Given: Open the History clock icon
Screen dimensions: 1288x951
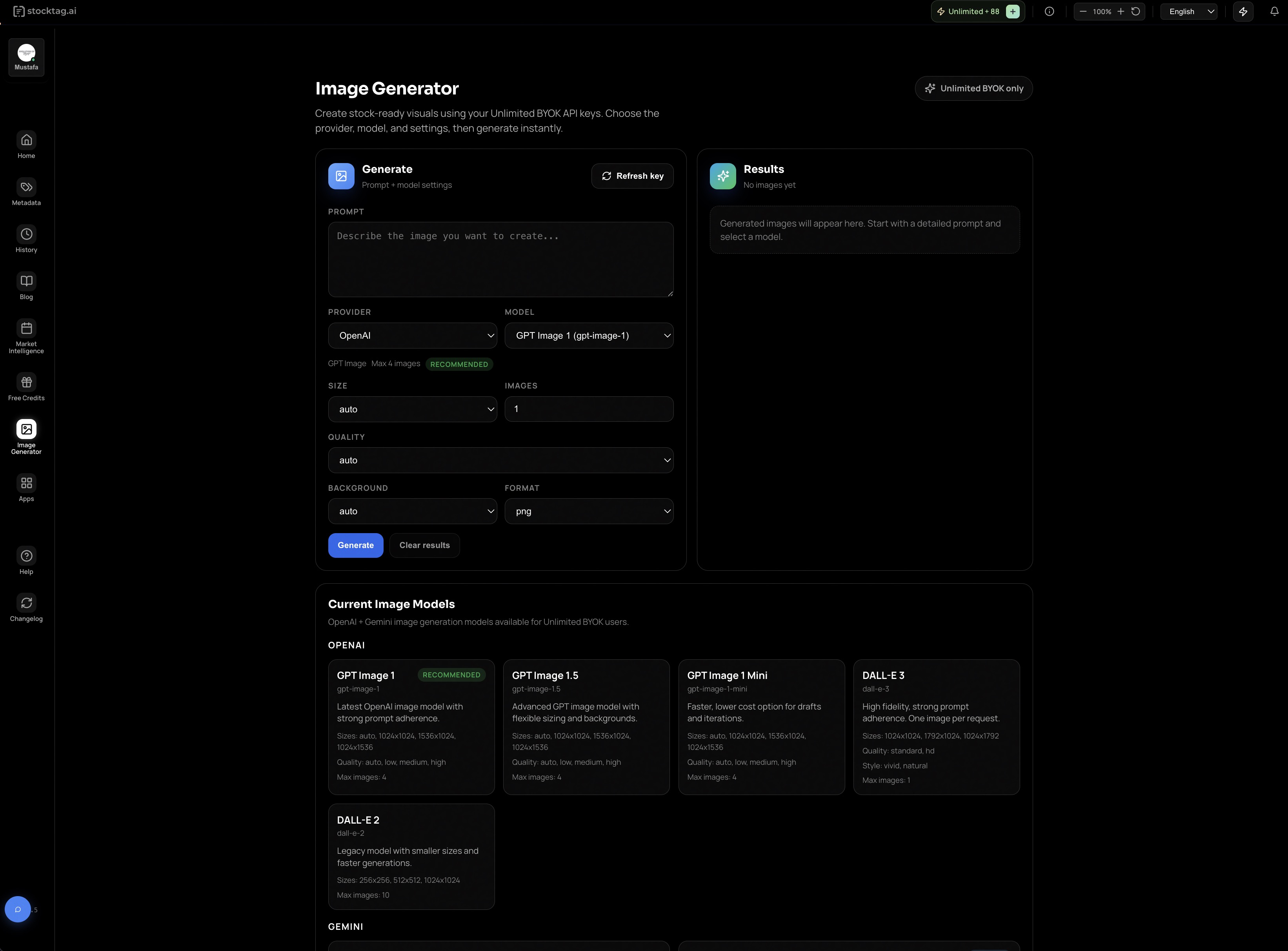Looking at the screenshot, I should pos(27,234).
